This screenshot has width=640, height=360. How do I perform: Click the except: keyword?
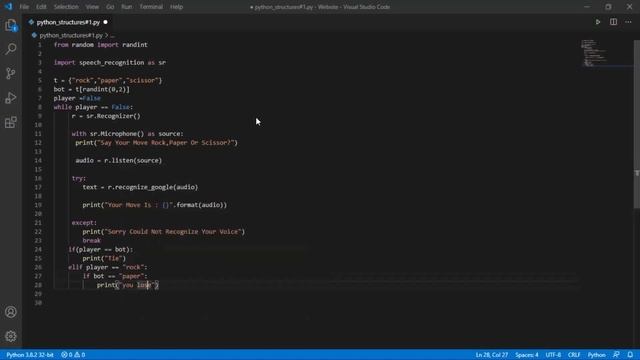tap(84, 223)
